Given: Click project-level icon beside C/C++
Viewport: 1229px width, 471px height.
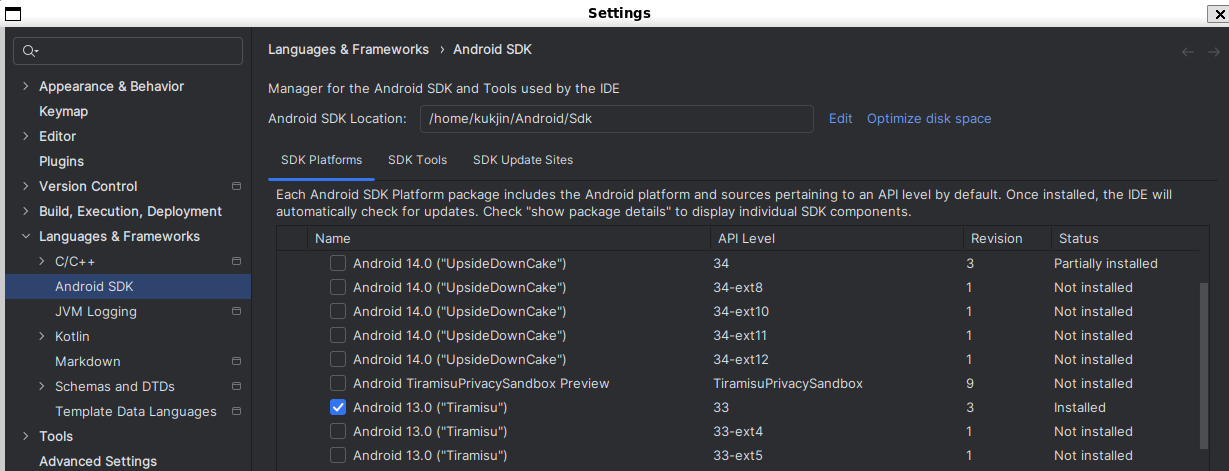Looking at the screenshot, I should (237, 261).
